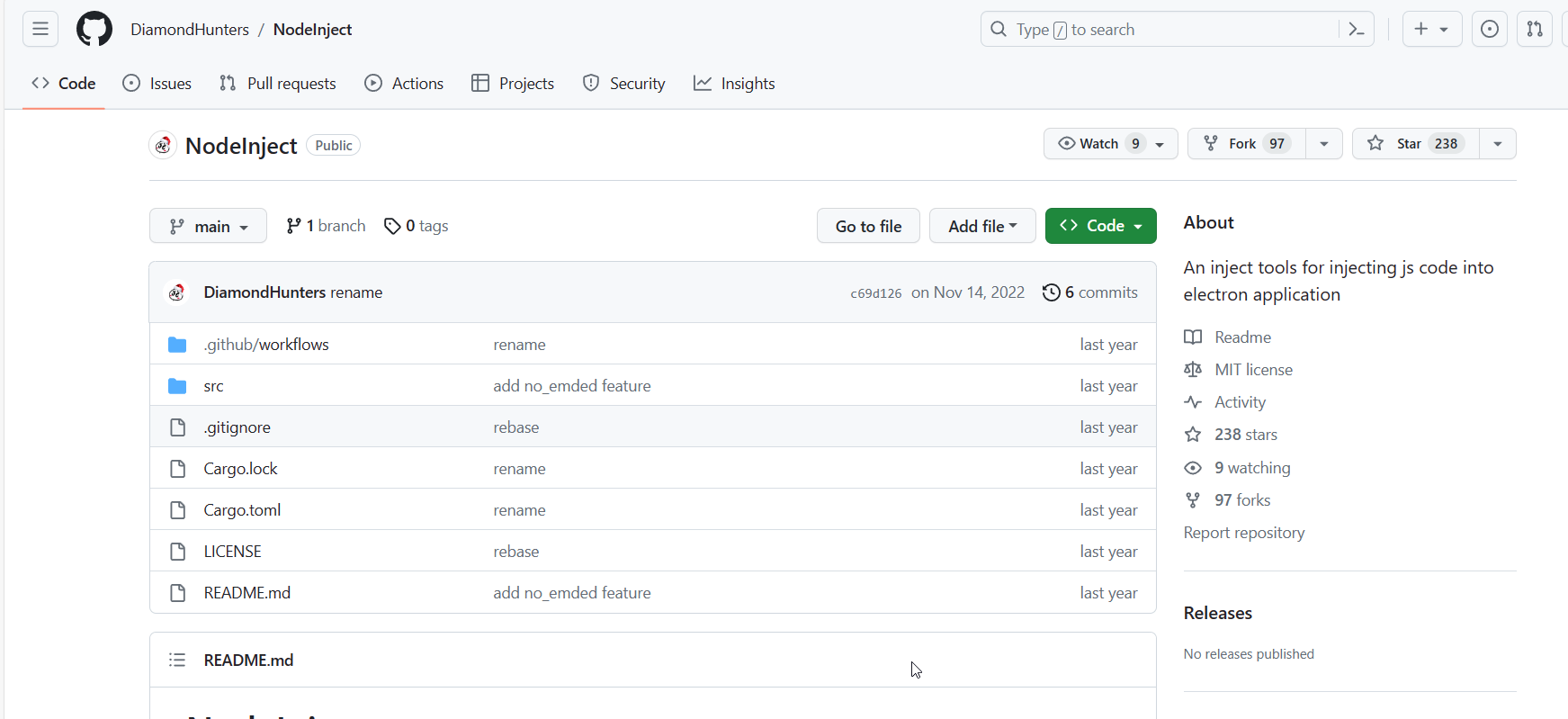
Task: Open the MIT license link
Action: [x=1253, y=370]
